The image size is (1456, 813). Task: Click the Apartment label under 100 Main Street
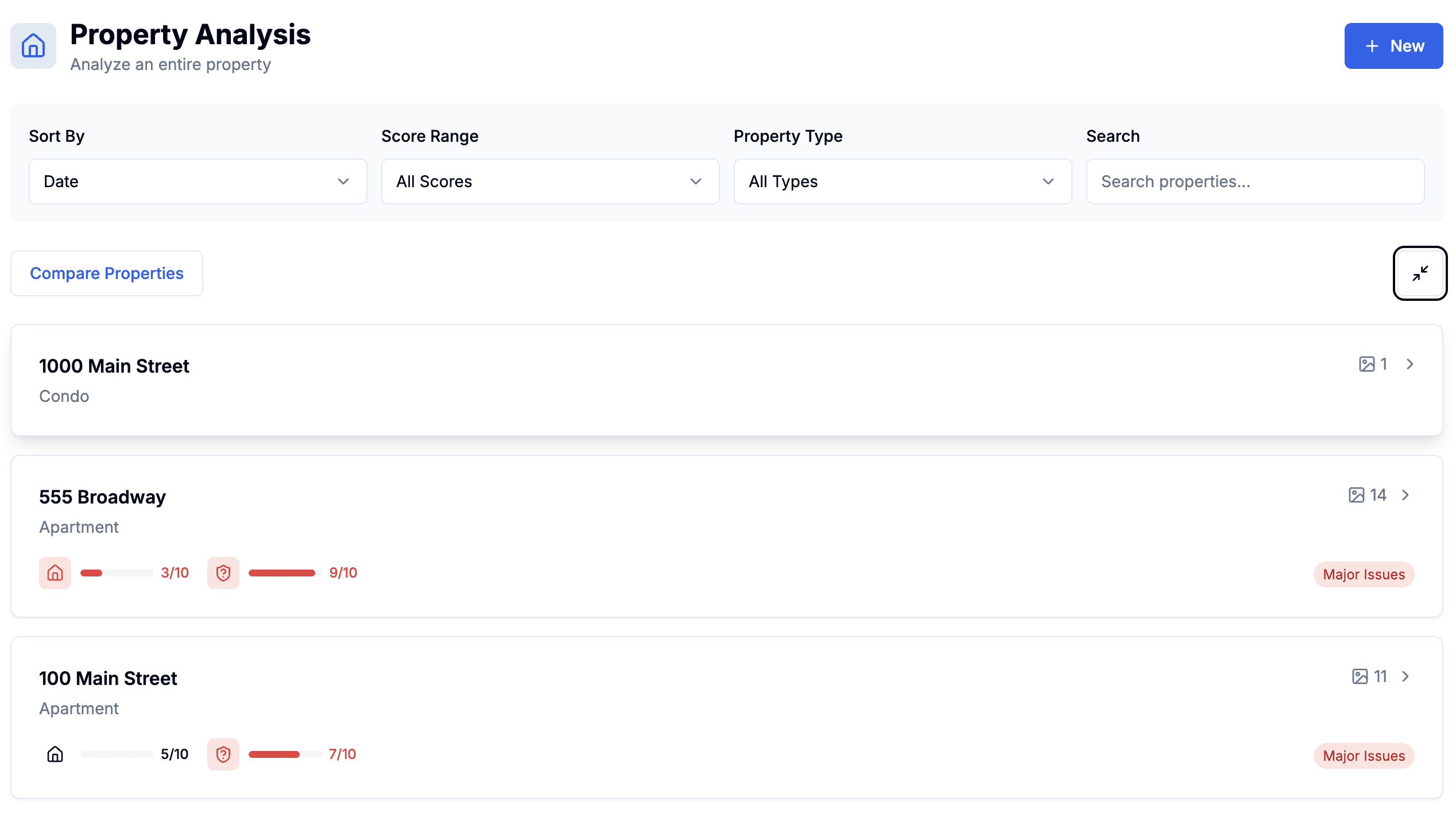pyautogui.click(x=79, y=709)
